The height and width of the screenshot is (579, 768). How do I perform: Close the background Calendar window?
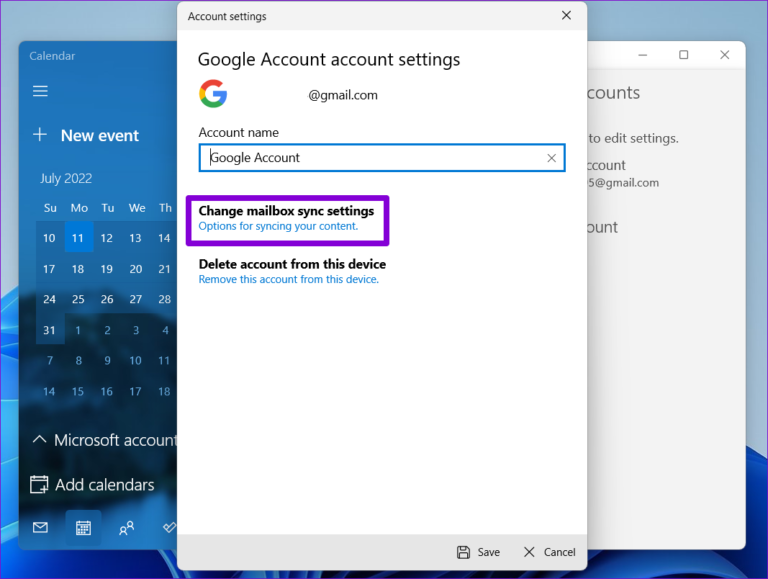725,55
